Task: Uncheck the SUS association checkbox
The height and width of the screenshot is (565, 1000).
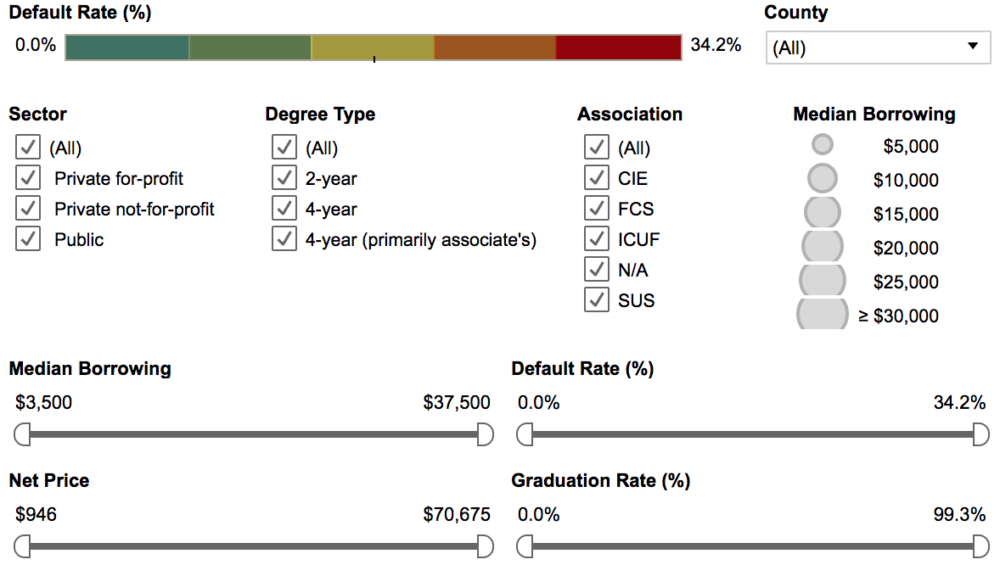Action: 596,300
